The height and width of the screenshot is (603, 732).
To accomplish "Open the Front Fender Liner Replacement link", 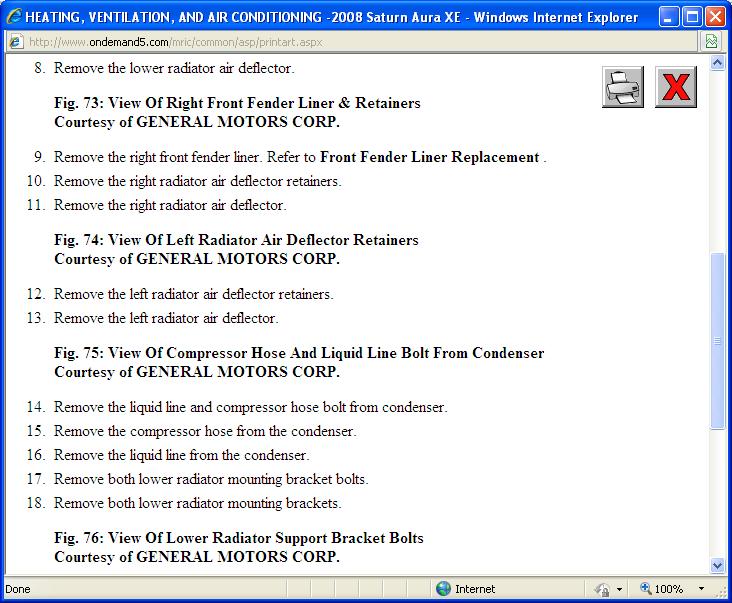I will pos(429,157).
